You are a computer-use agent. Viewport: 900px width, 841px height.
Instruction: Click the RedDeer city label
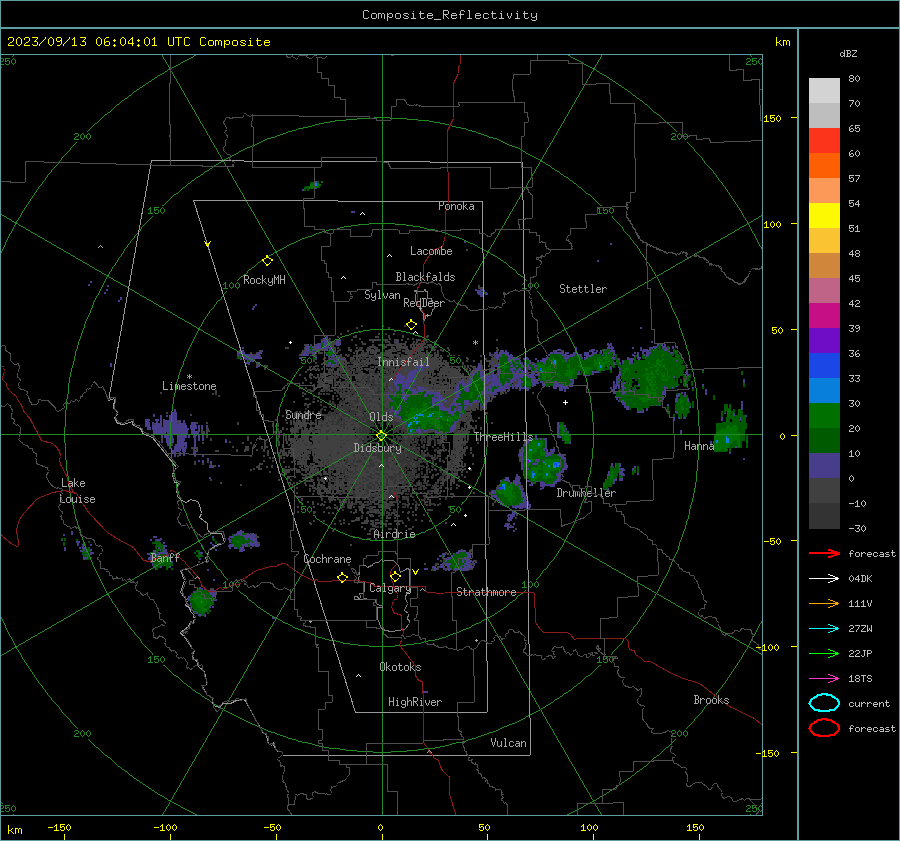tap(424, 303)
